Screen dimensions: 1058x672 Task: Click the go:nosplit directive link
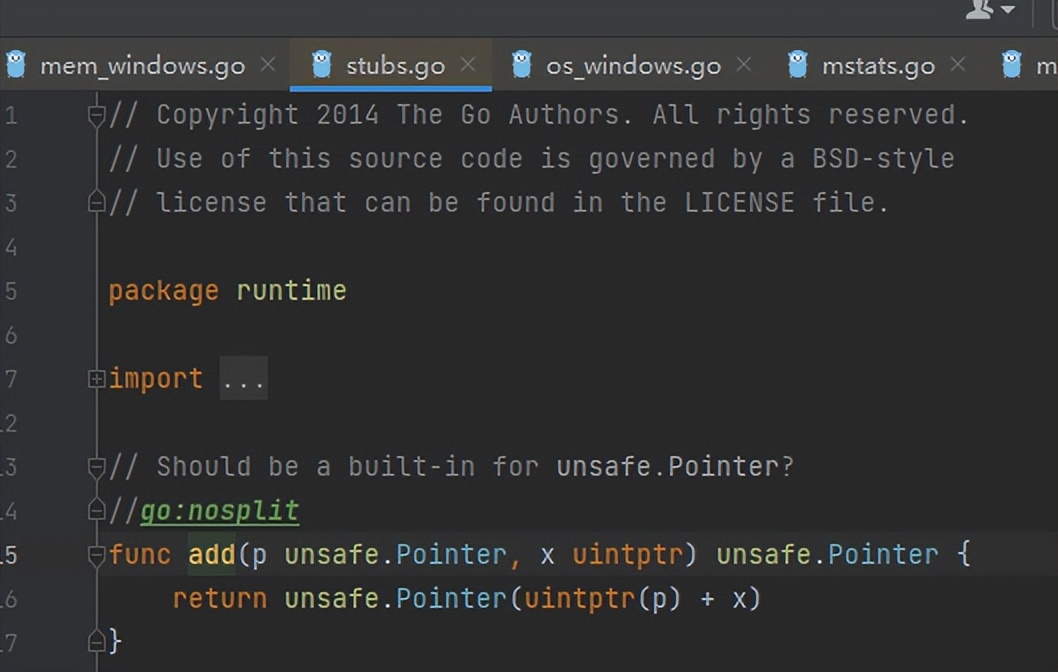click(219, 511)
